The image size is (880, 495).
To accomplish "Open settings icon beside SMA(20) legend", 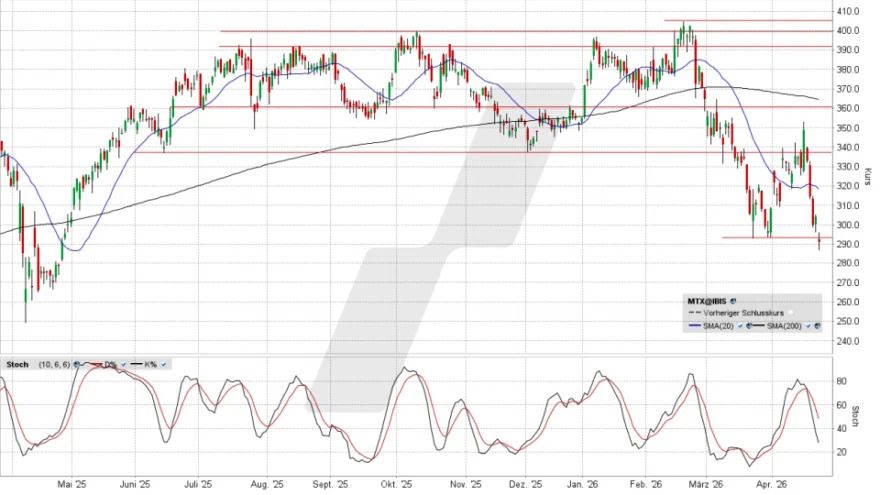I will 747,325.
